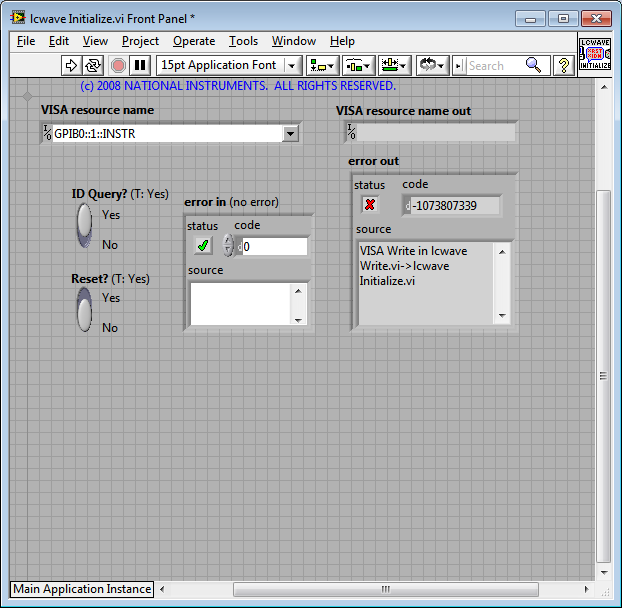The height and width of the screenshot is (608, 622).
Task: Open the Project menu
Action: coord(140,41)
